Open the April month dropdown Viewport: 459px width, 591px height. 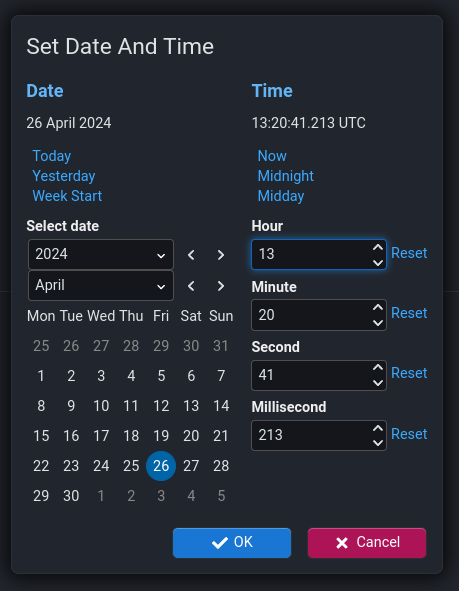[x=101, y=286]
